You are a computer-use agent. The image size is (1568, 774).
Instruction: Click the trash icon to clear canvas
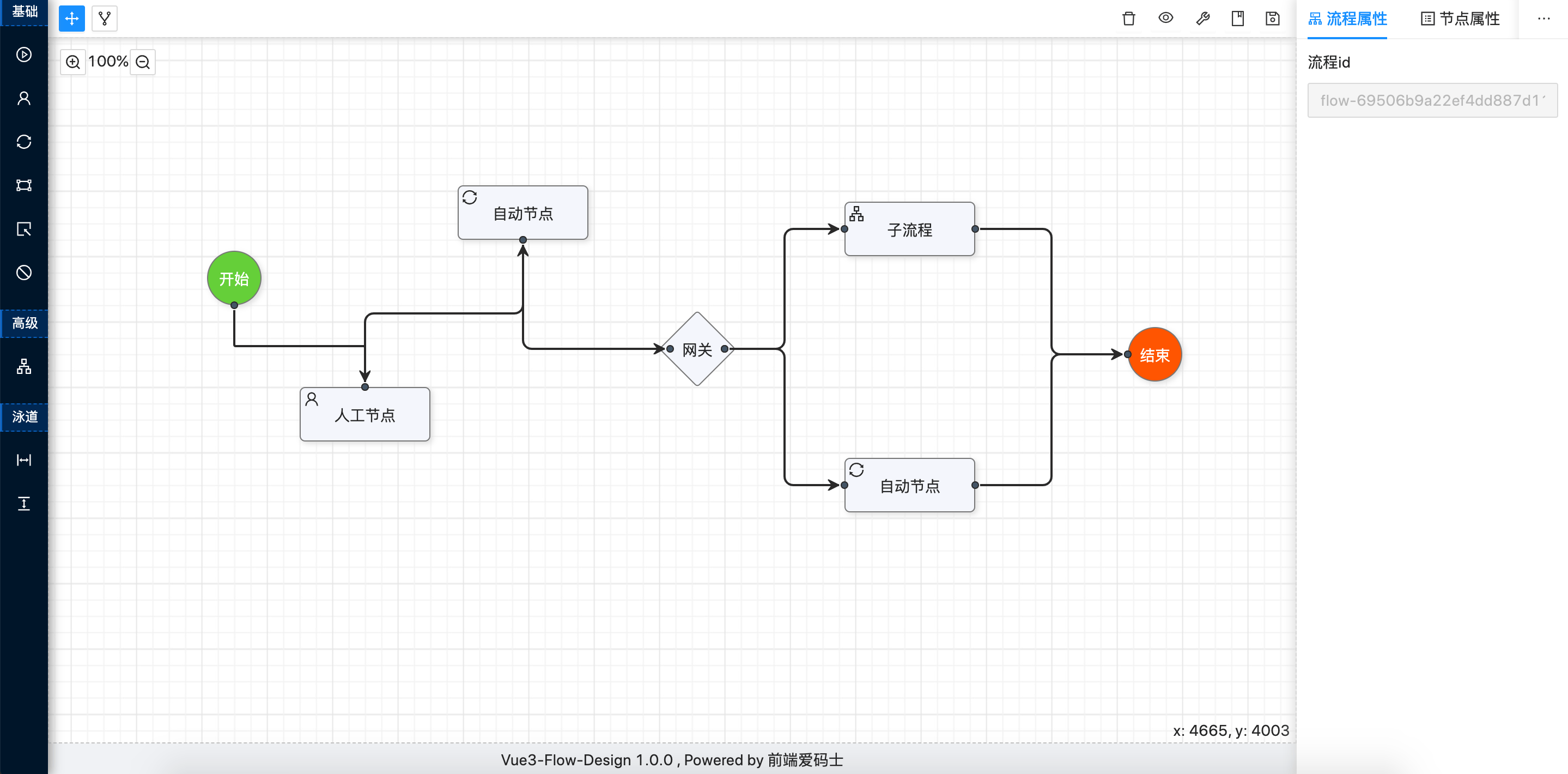pyautogui.click(x=1128, y=19)
